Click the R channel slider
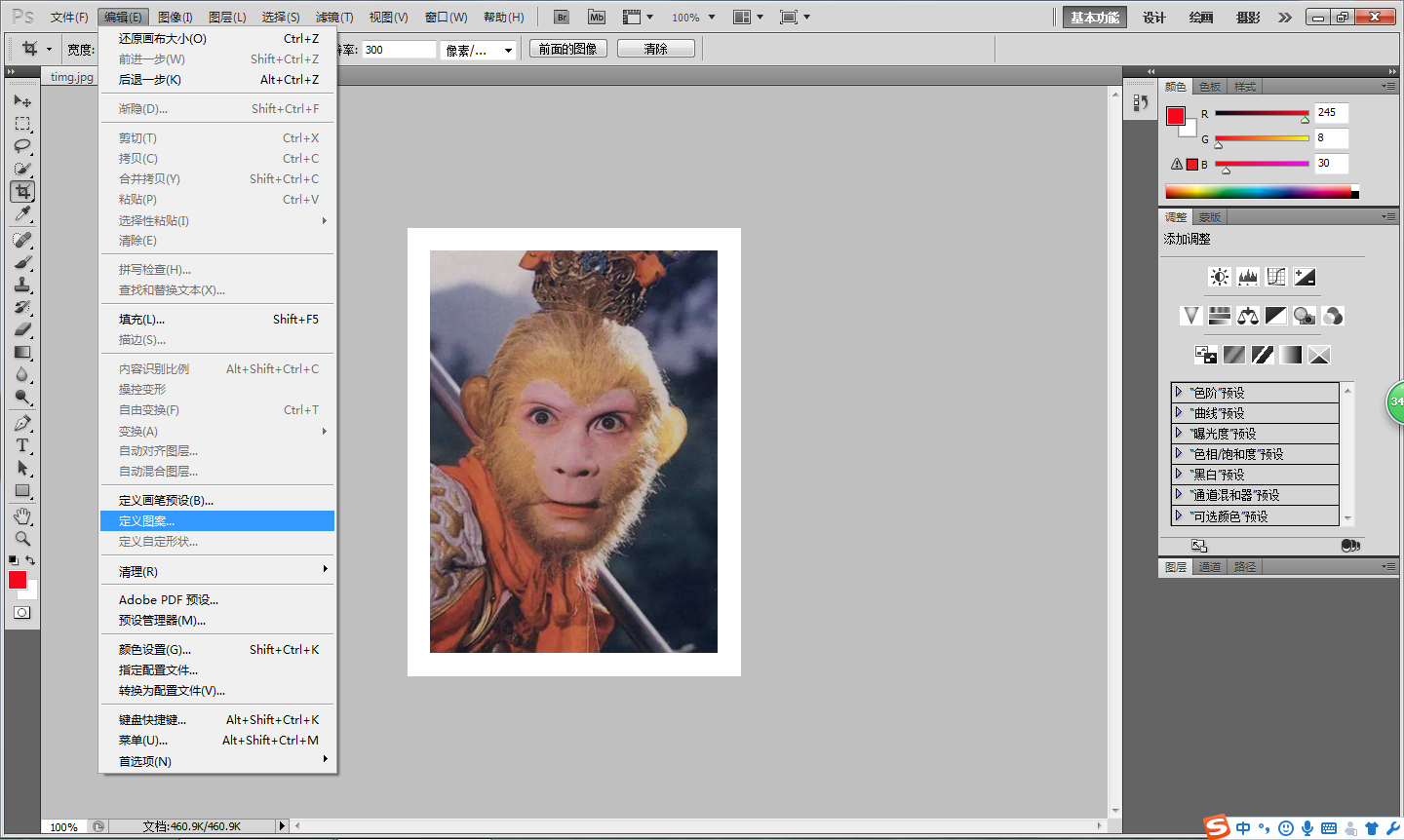This screenshot has width=1404, height=840. [x=1262, y=115]
